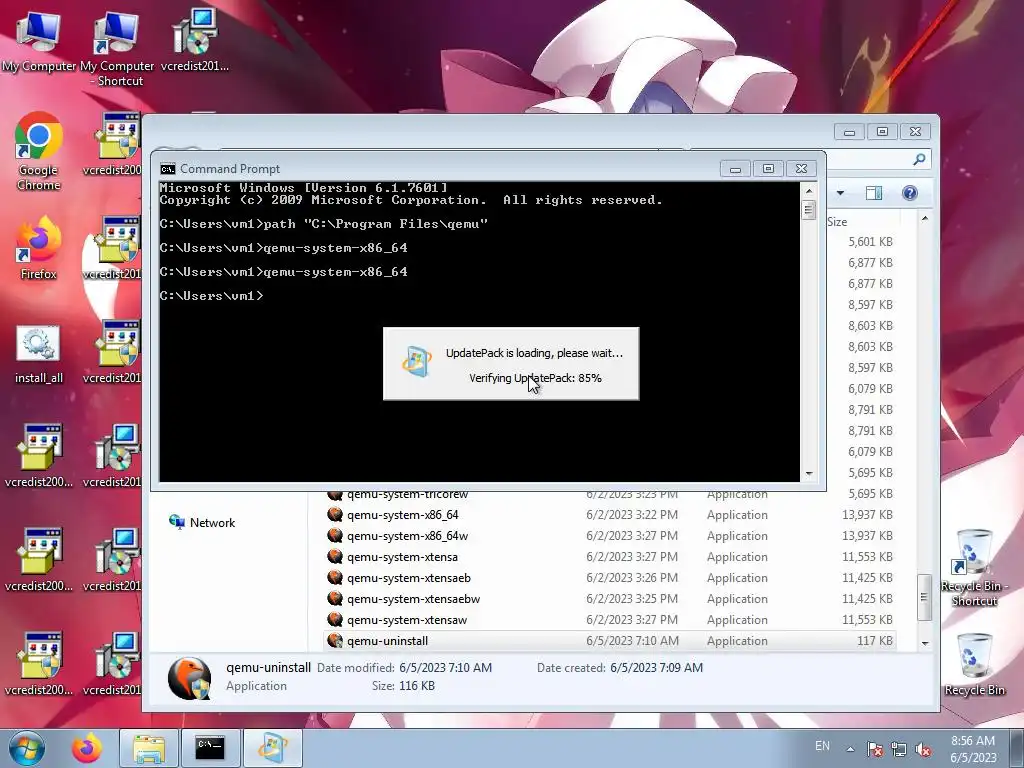Click the Date modified value in details pane
Image resolution: width=1024 pixels, height=768 pixels.
[445, 667]
